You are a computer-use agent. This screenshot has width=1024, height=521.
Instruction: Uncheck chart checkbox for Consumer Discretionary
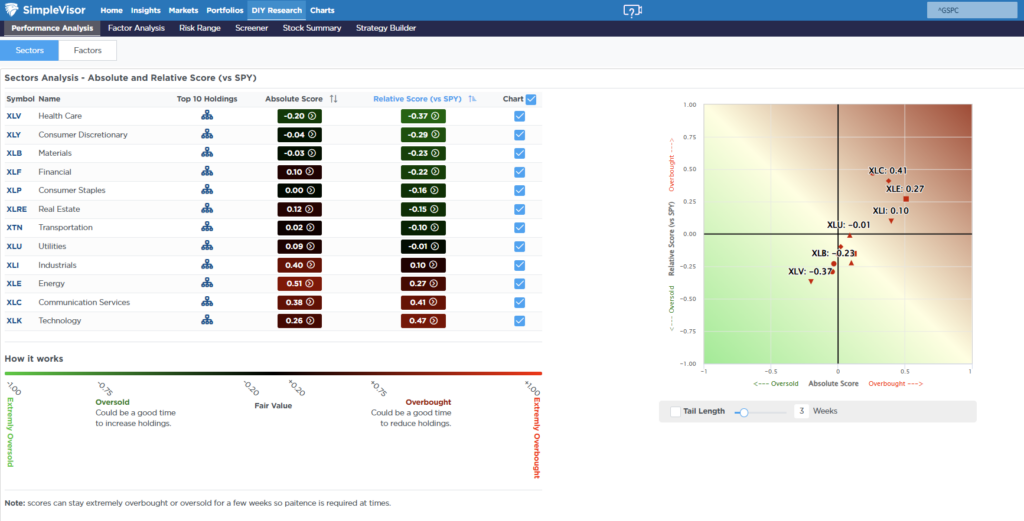[519, 134]
